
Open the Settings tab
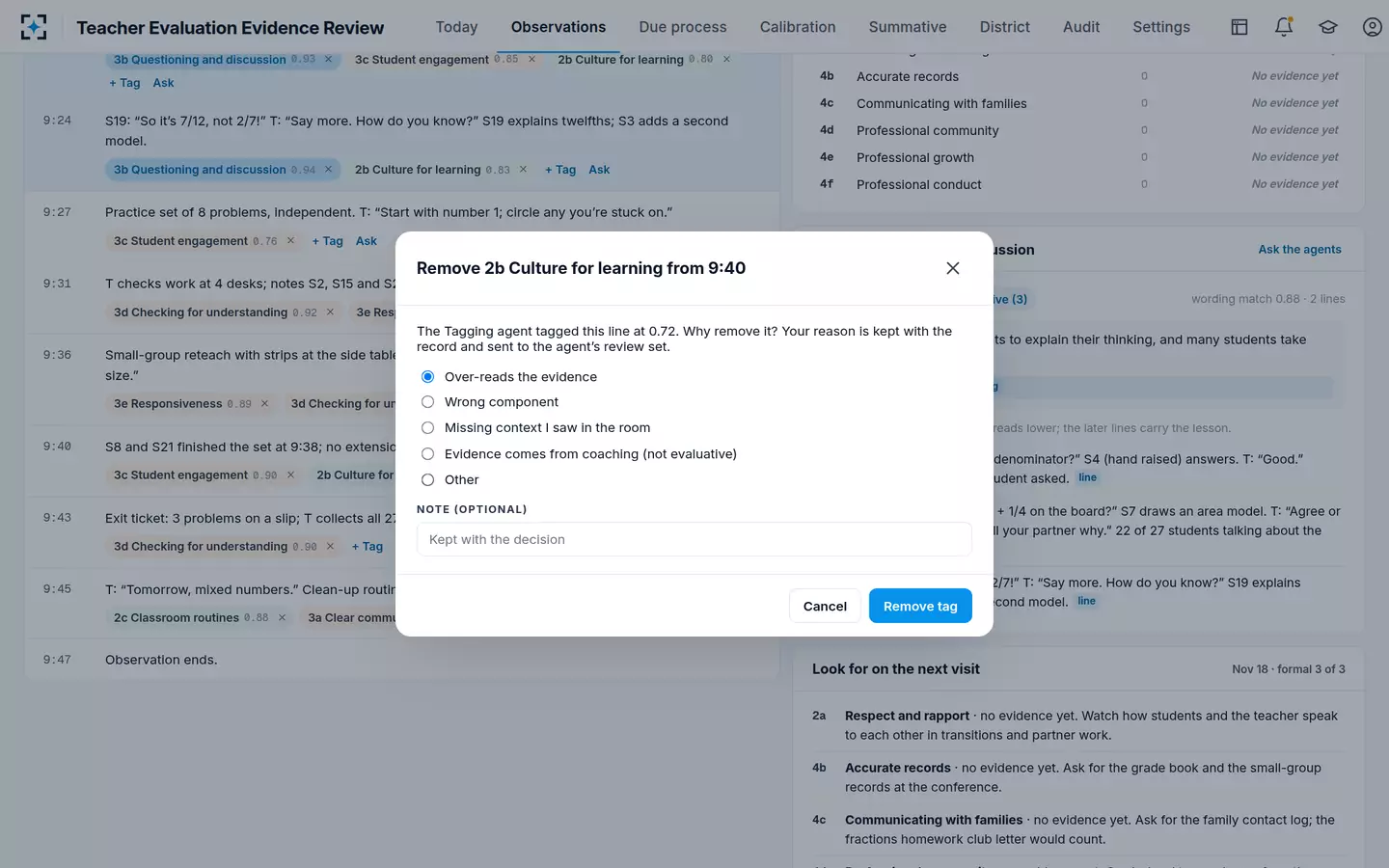point(1161,27)
